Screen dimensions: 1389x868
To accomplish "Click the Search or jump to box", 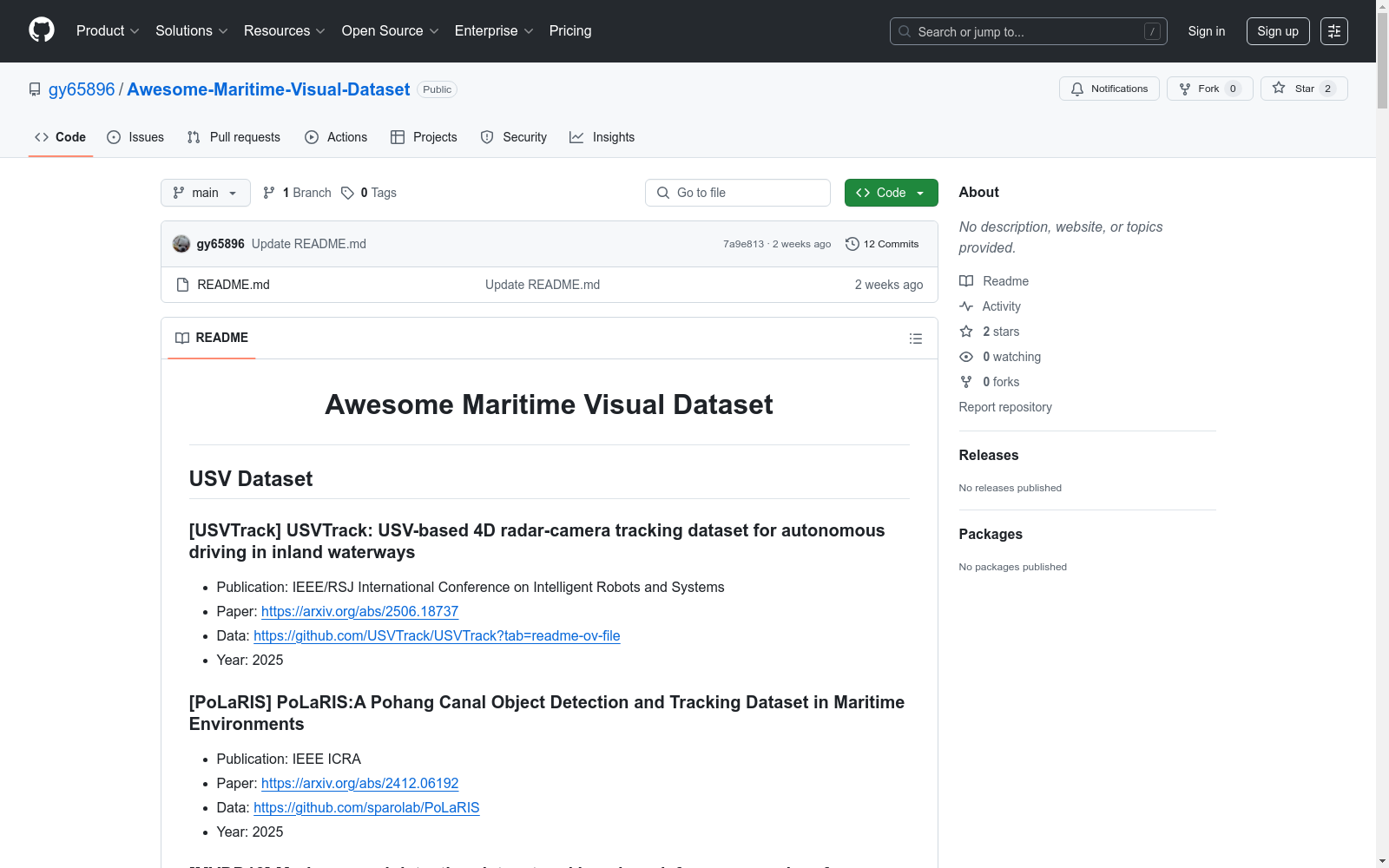I will (1029, 31).
